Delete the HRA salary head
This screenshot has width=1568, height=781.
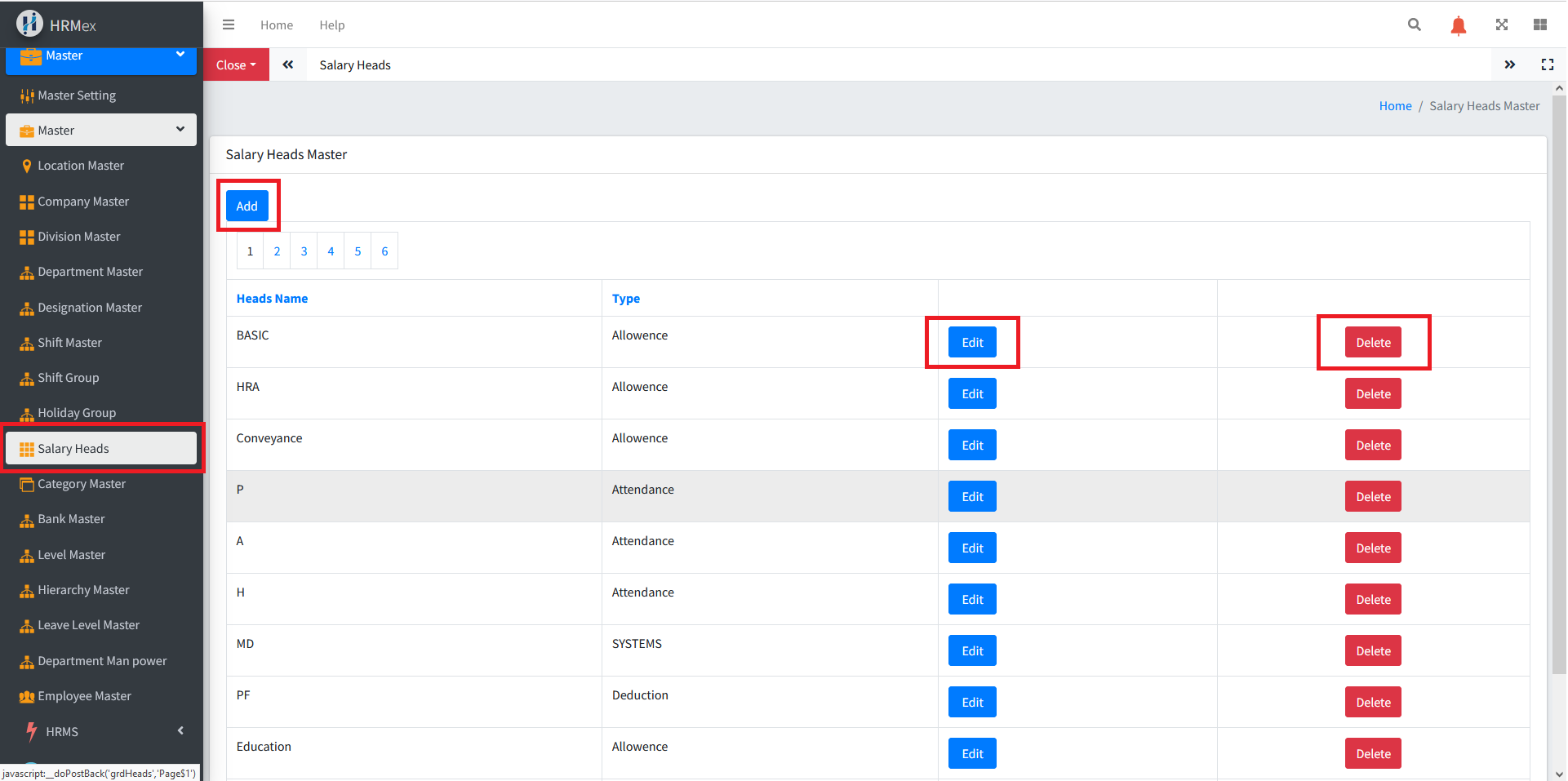tap(1372, 394)
